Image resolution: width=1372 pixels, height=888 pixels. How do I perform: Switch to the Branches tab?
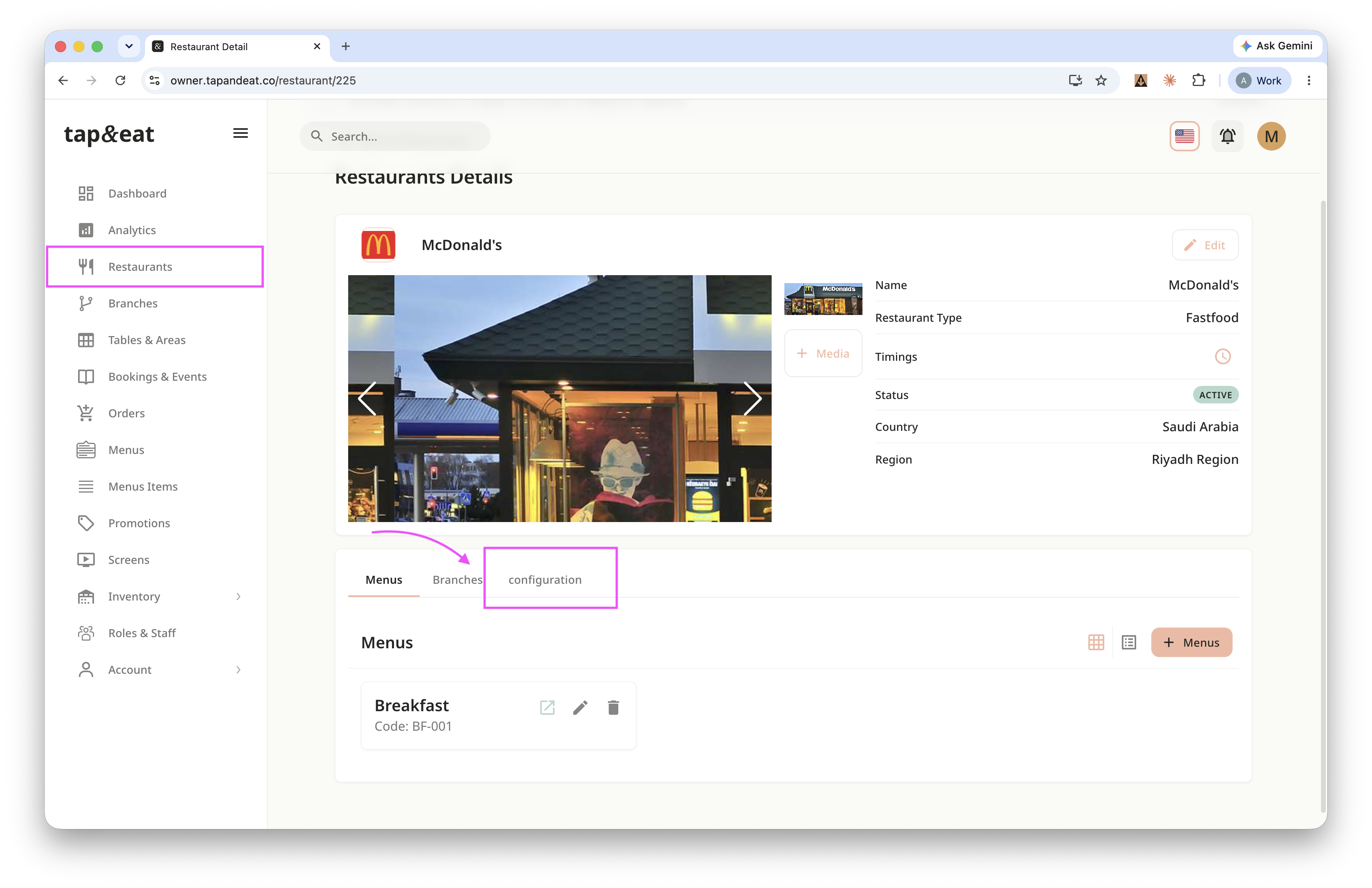pyautogui.click(x=457, y=580)
